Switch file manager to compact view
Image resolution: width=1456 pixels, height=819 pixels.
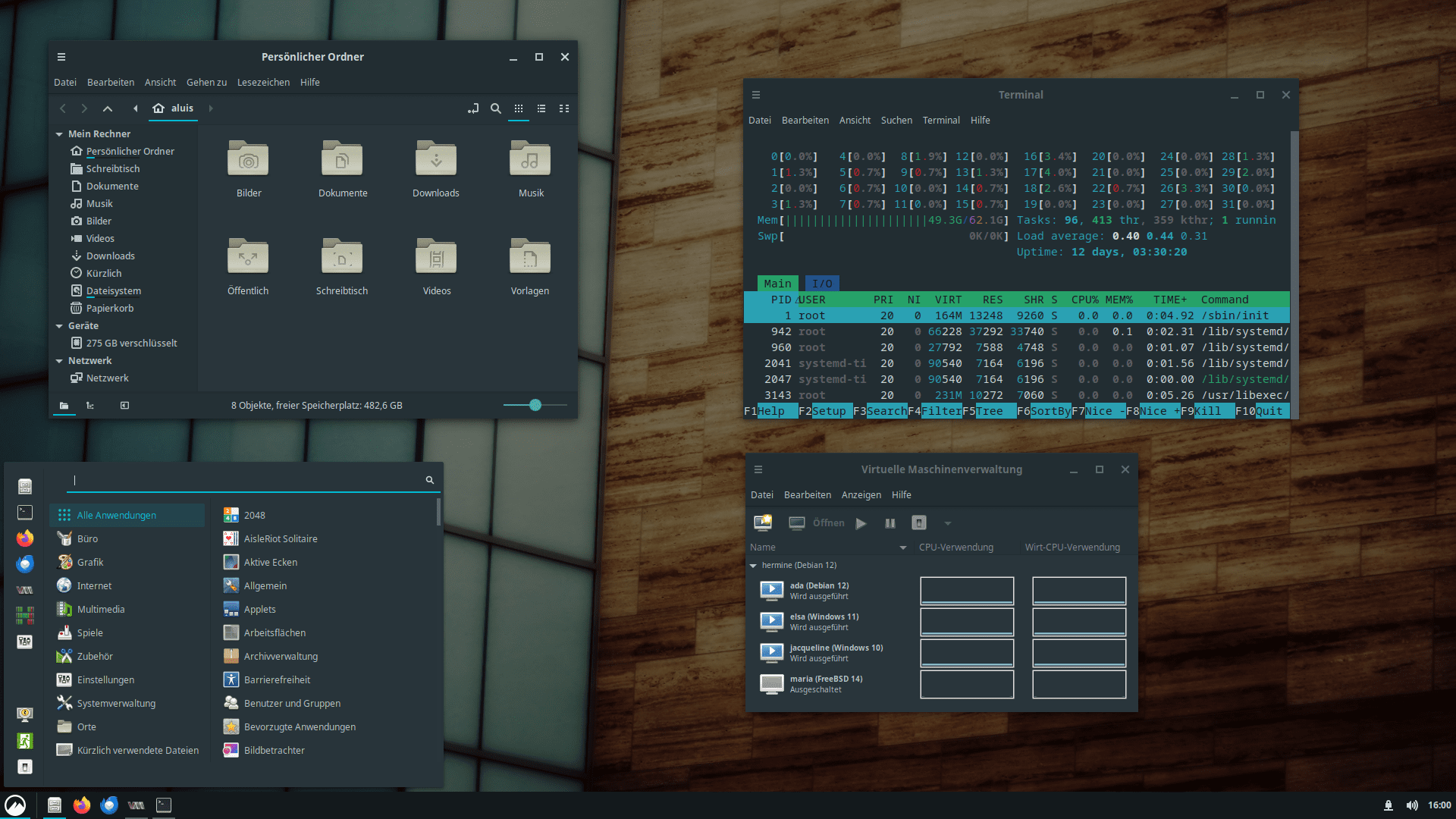click(x=564, y=108)
